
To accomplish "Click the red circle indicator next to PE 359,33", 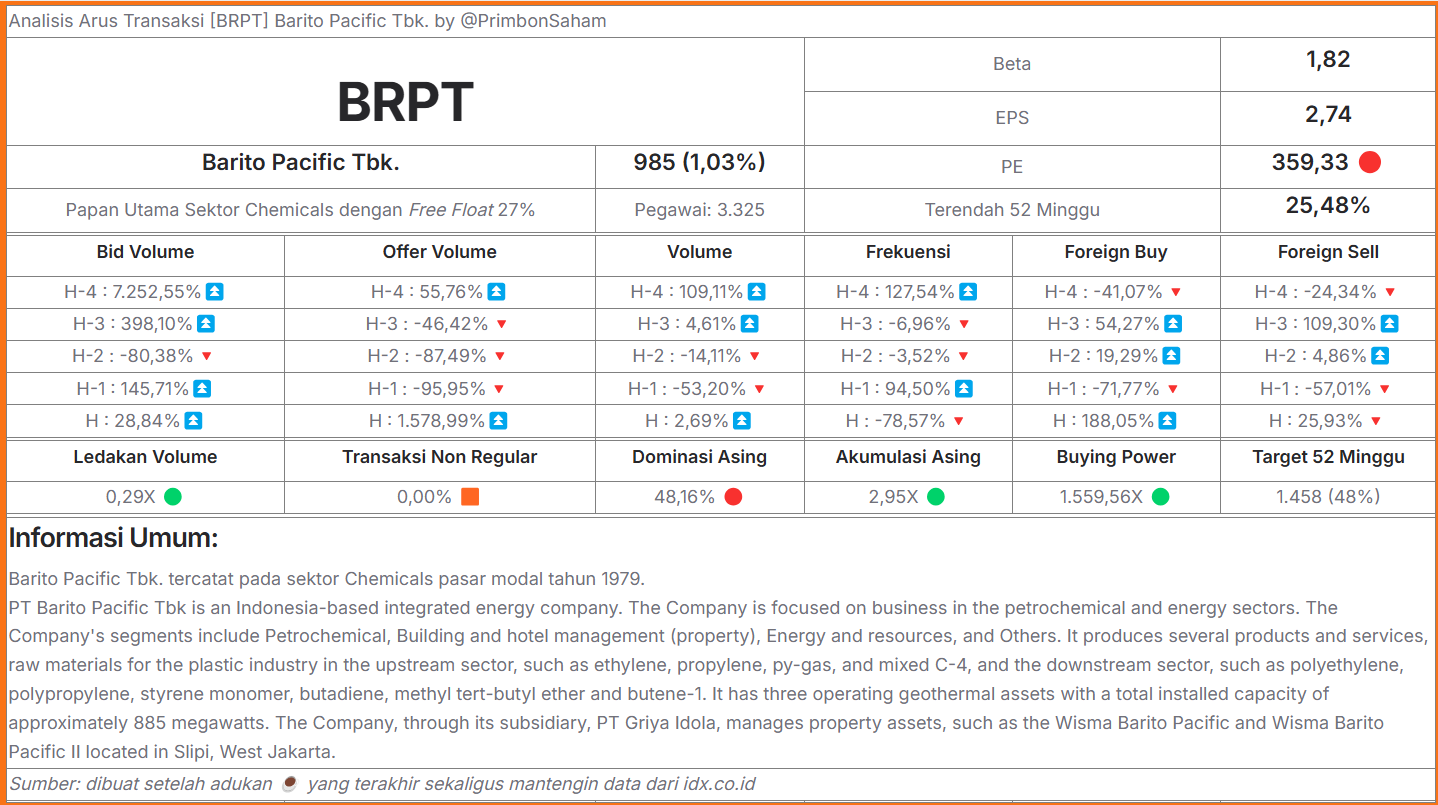I will [x=1370, y=162].
